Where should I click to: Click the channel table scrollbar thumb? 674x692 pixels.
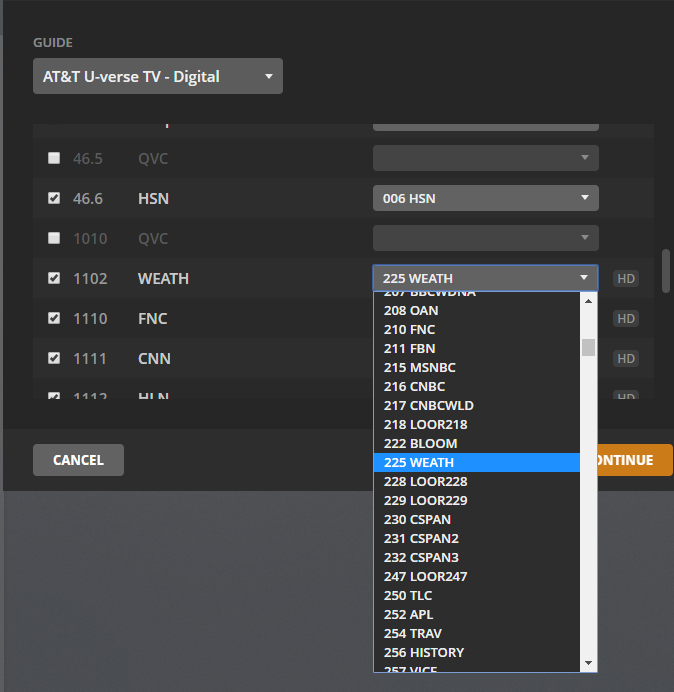[x=666, y=271]
